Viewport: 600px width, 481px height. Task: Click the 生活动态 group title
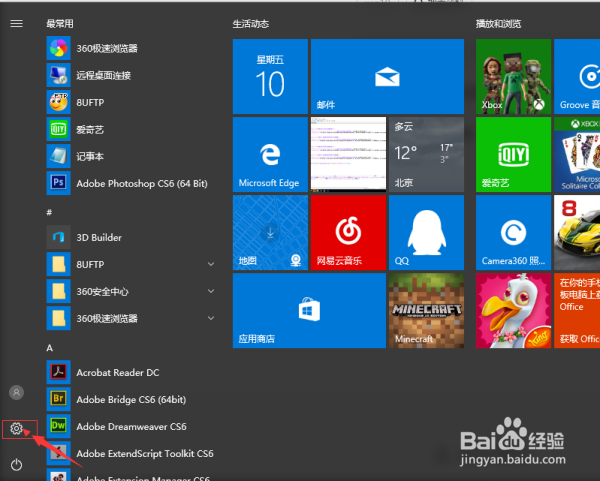point(251,24)
